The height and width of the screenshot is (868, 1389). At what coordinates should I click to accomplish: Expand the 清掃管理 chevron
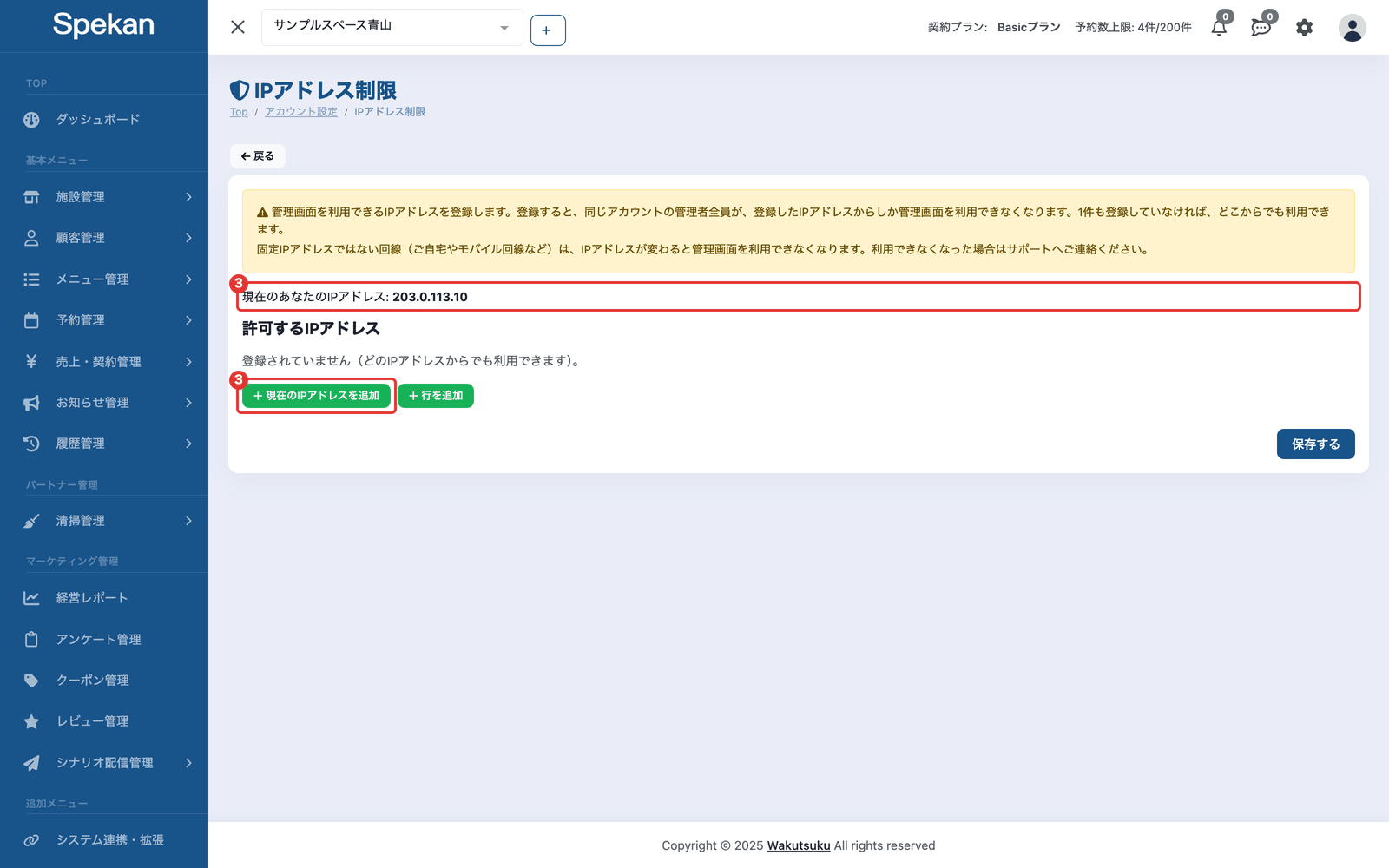coord(188,521)
